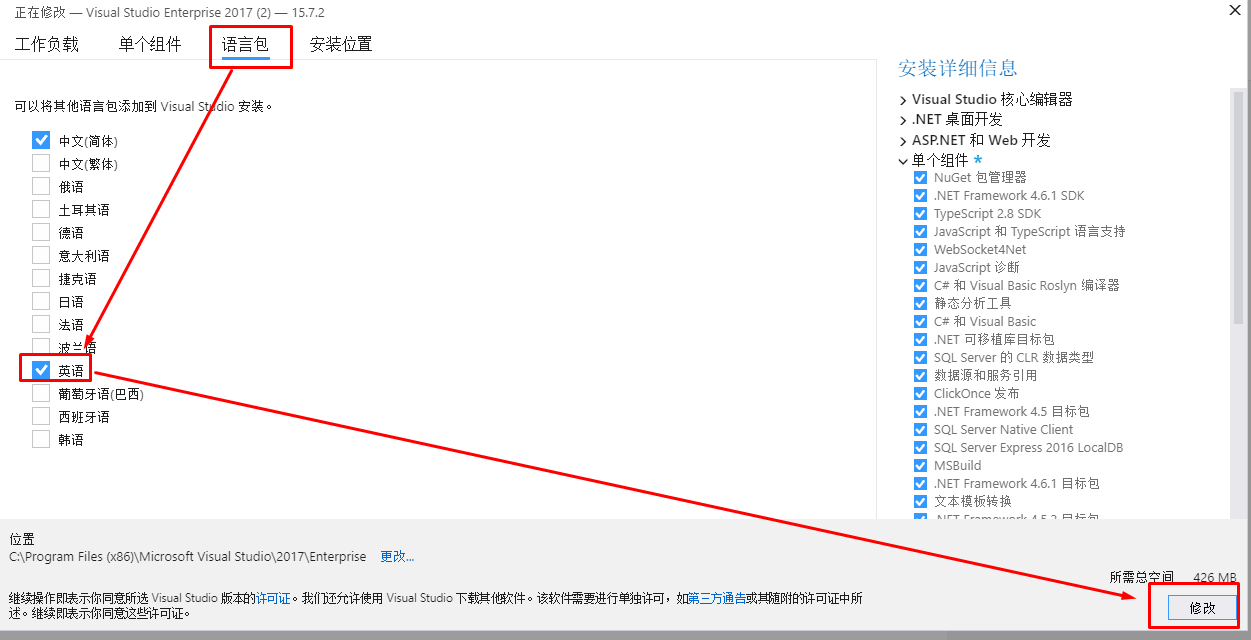Screen dimensions: 1251x640
Task: Enable the 西班牙语 language pack
Action: pyautogui.click(x=41, y=416)
